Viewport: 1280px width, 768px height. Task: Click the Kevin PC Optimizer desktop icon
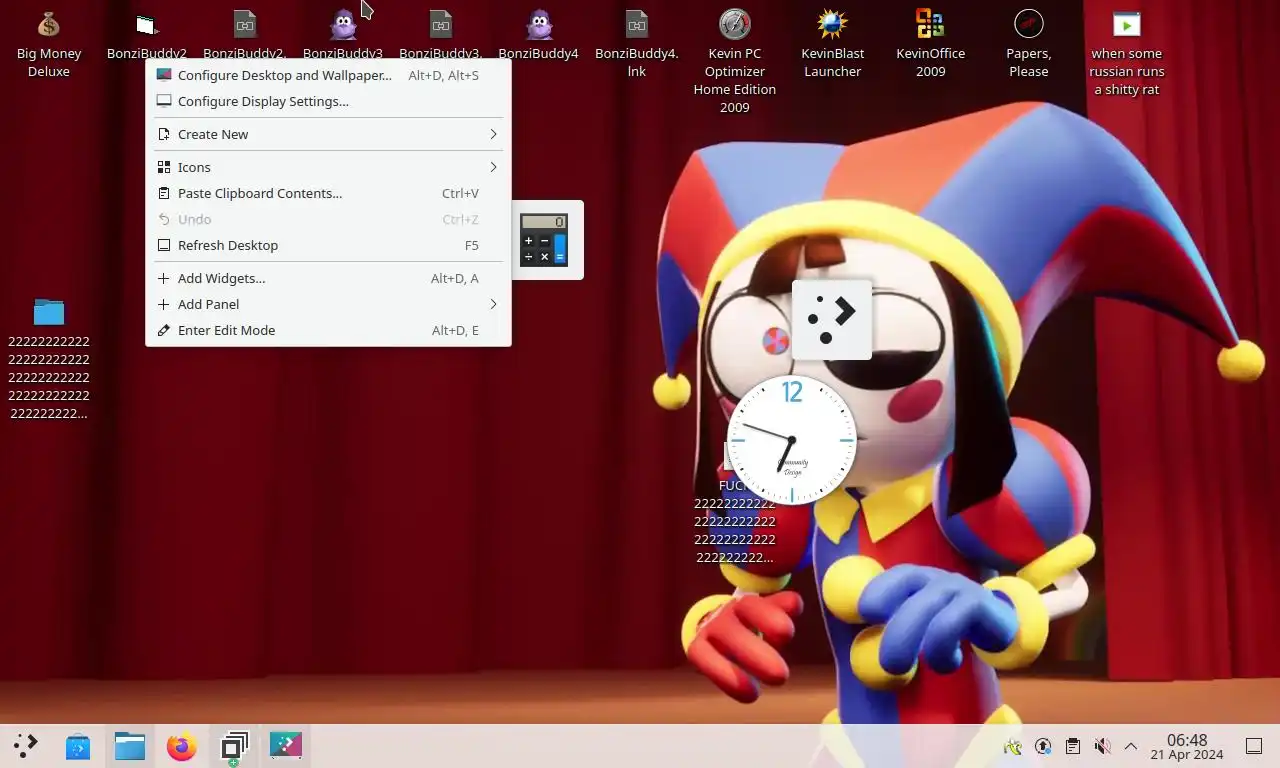734,24
